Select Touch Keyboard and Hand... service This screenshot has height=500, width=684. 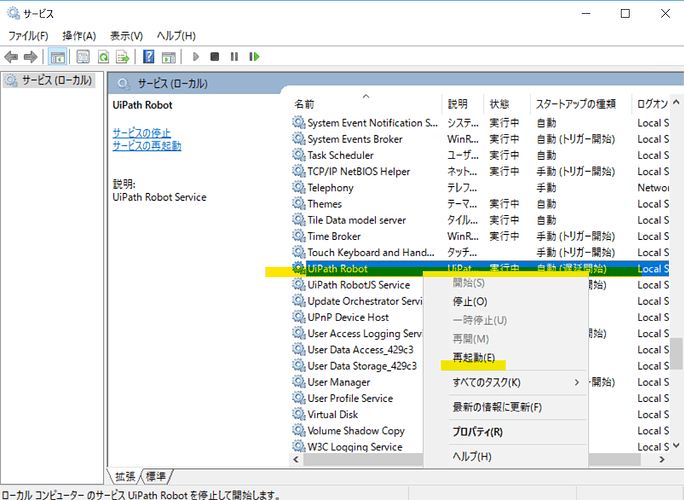coord(479,252)
